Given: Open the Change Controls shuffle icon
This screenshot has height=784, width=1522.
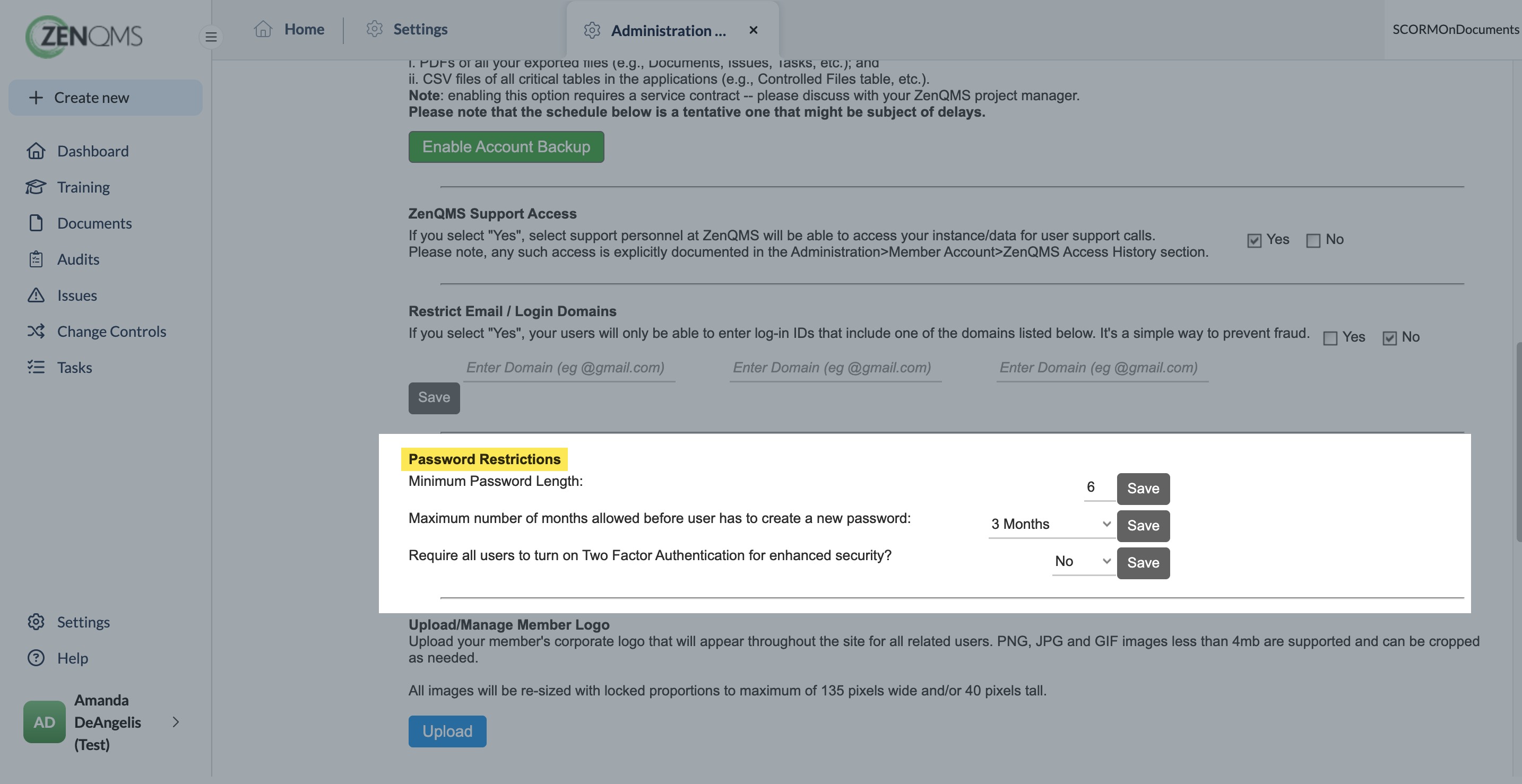Looking at the screenshot, I should pyautogui.click(x=36, y=331).
